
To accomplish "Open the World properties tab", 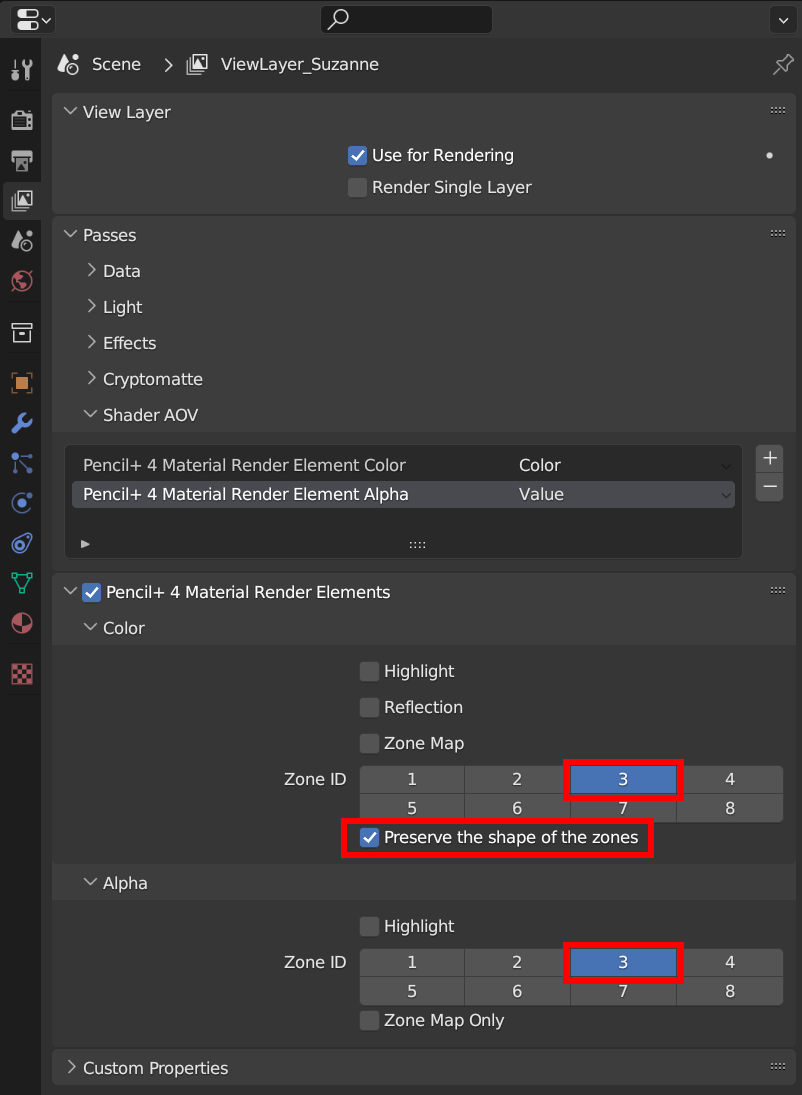I will tap(22, 281).
